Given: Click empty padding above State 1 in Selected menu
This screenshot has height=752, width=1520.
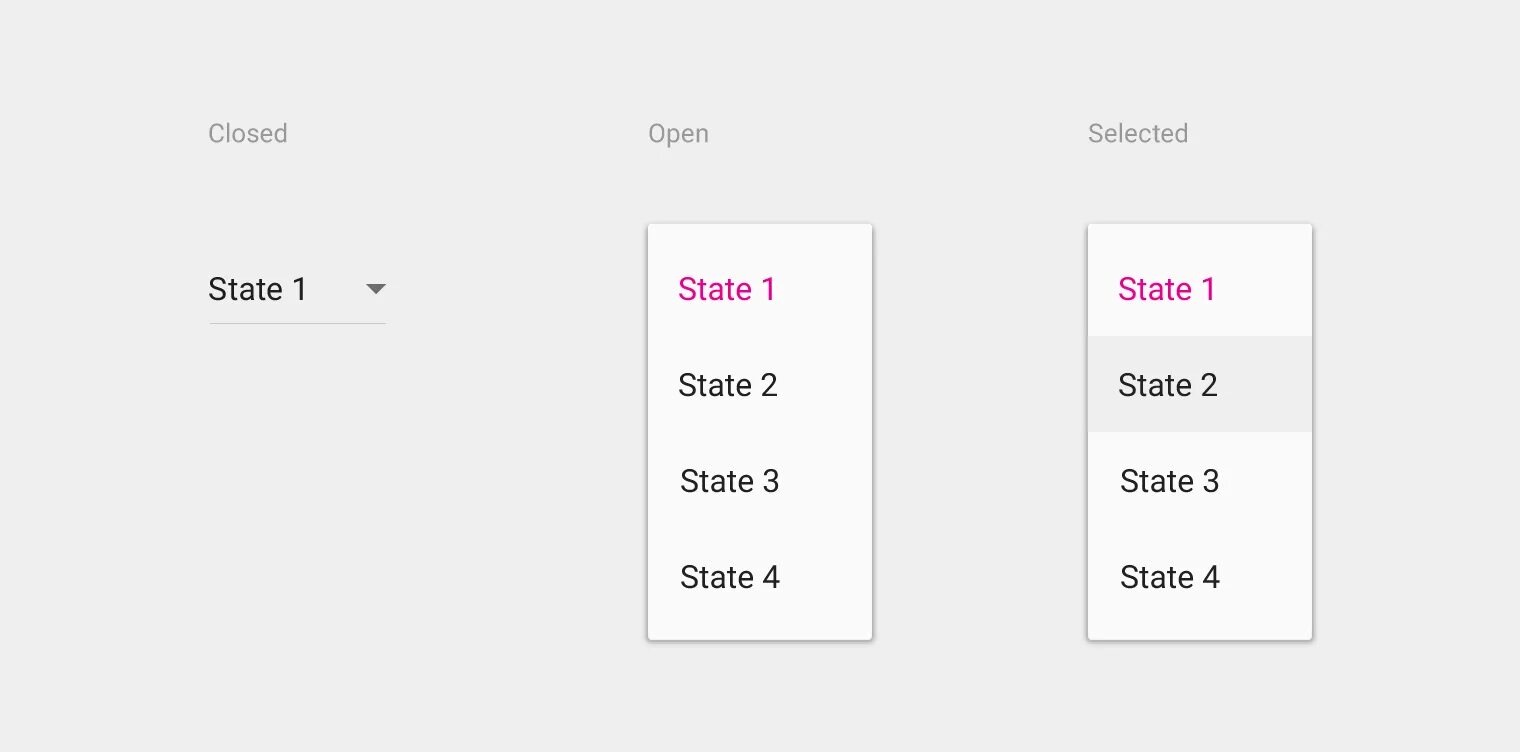Looking at the screenshot, I should 1200,240.
